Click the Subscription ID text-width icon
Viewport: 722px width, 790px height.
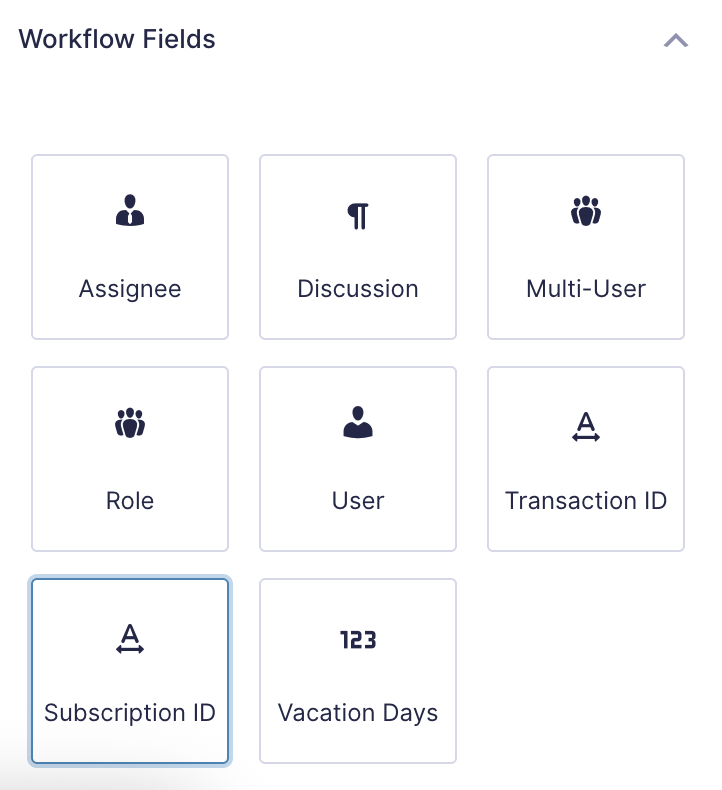pos(130,639)
